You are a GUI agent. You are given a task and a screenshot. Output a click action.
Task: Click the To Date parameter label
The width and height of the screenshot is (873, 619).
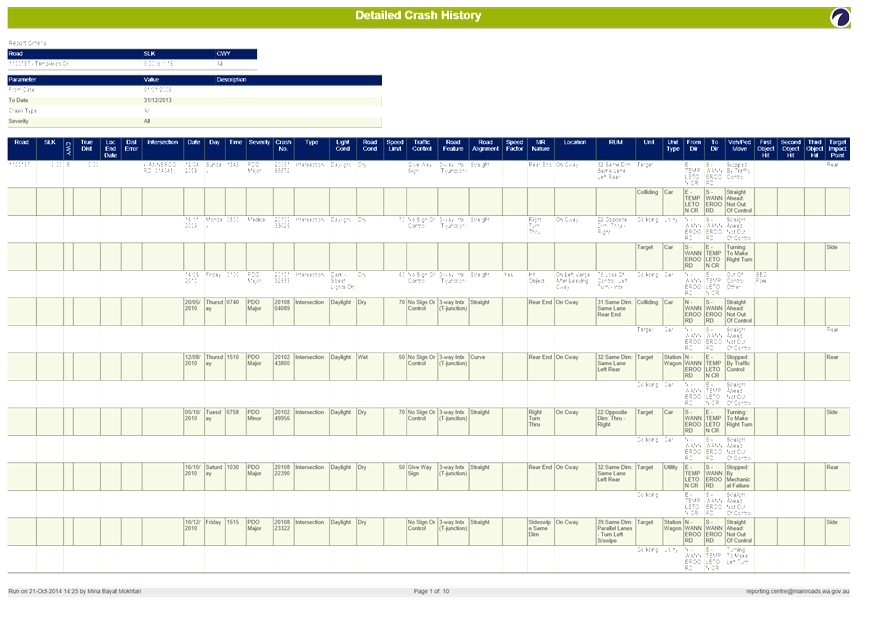[x=18, y=100]
